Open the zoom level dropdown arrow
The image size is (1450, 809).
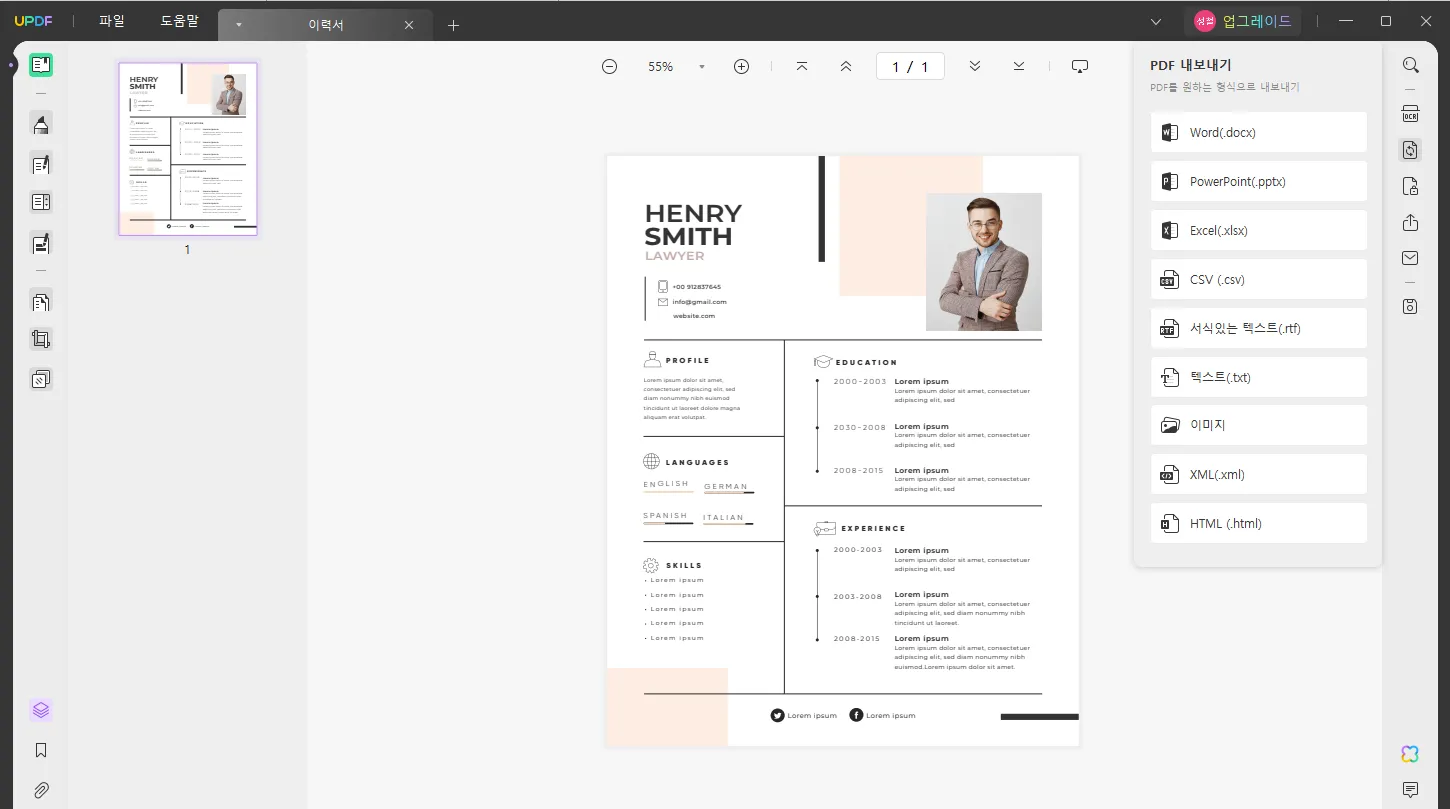[702, 67]
